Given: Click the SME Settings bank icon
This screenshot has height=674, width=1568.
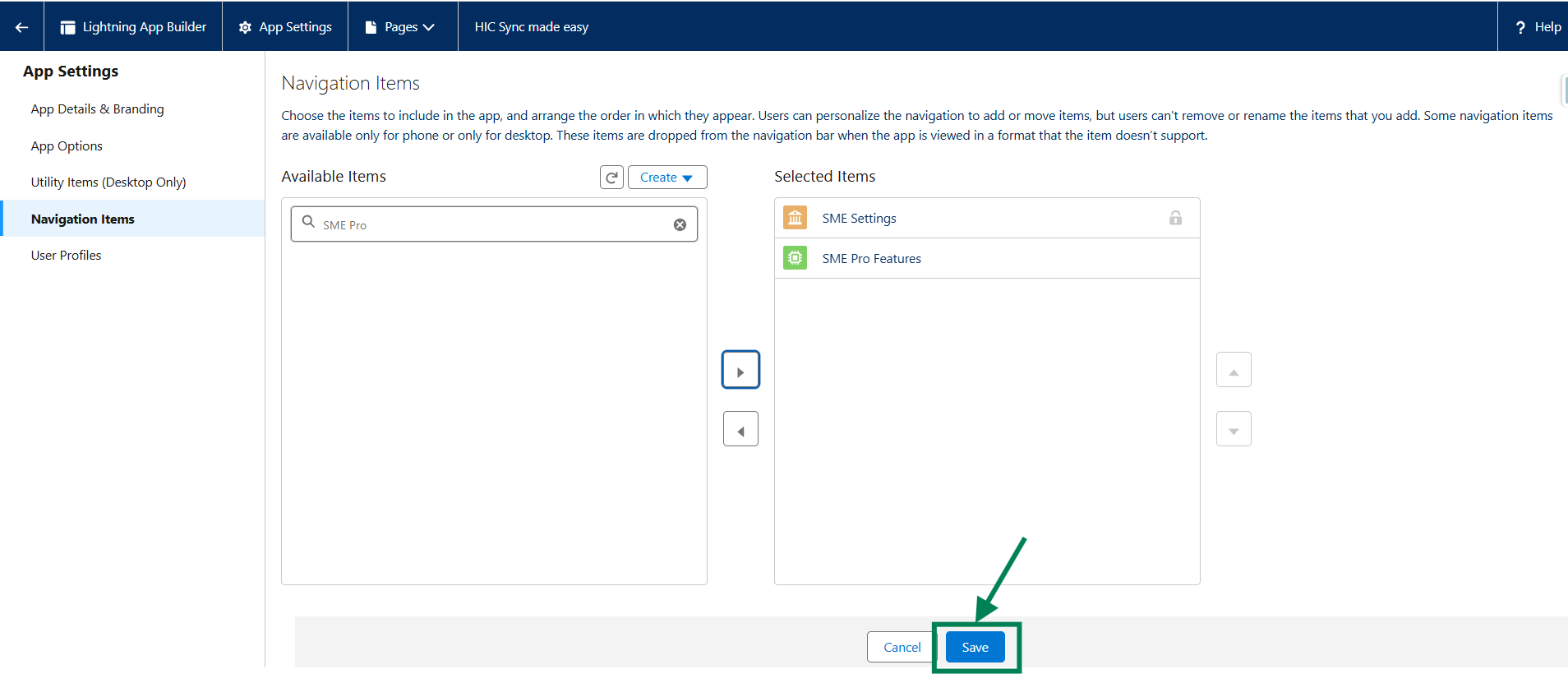Looking at the screenshot, I should click(795, 218).
